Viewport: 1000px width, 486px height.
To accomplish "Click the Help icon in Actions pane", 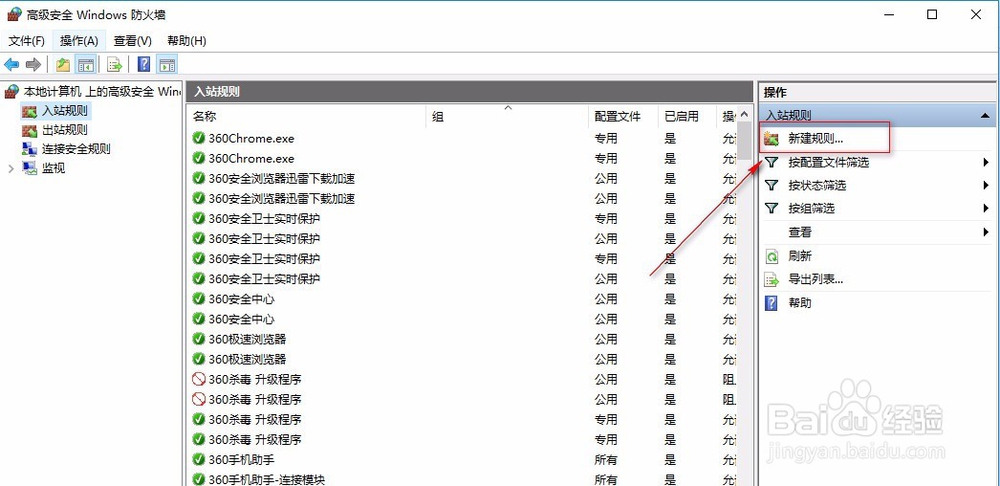I will pyautogui.click(x=772, y=303).
